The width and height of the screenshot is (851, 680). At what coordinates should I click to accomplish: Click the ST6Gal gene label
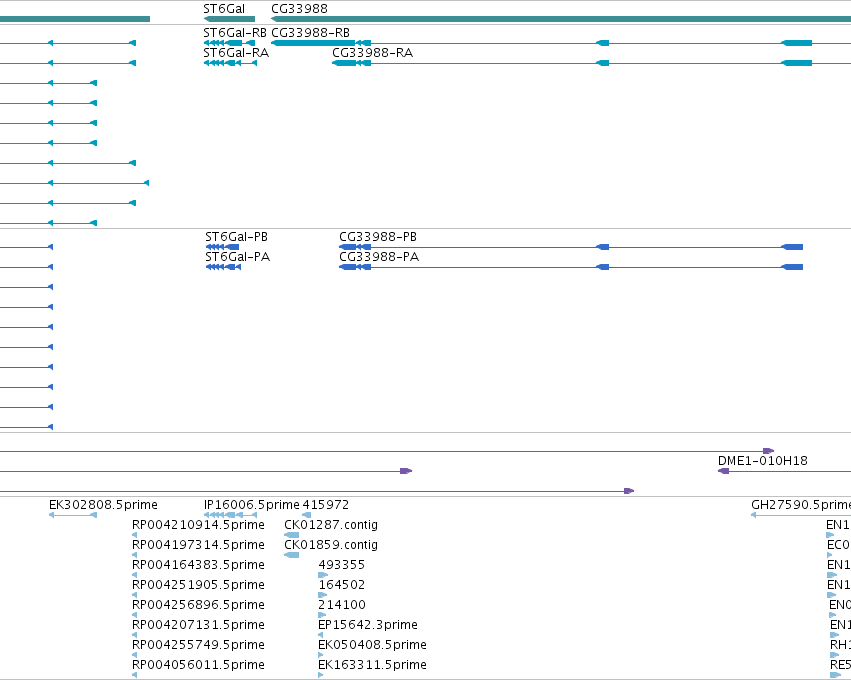[x=224, y=9]
